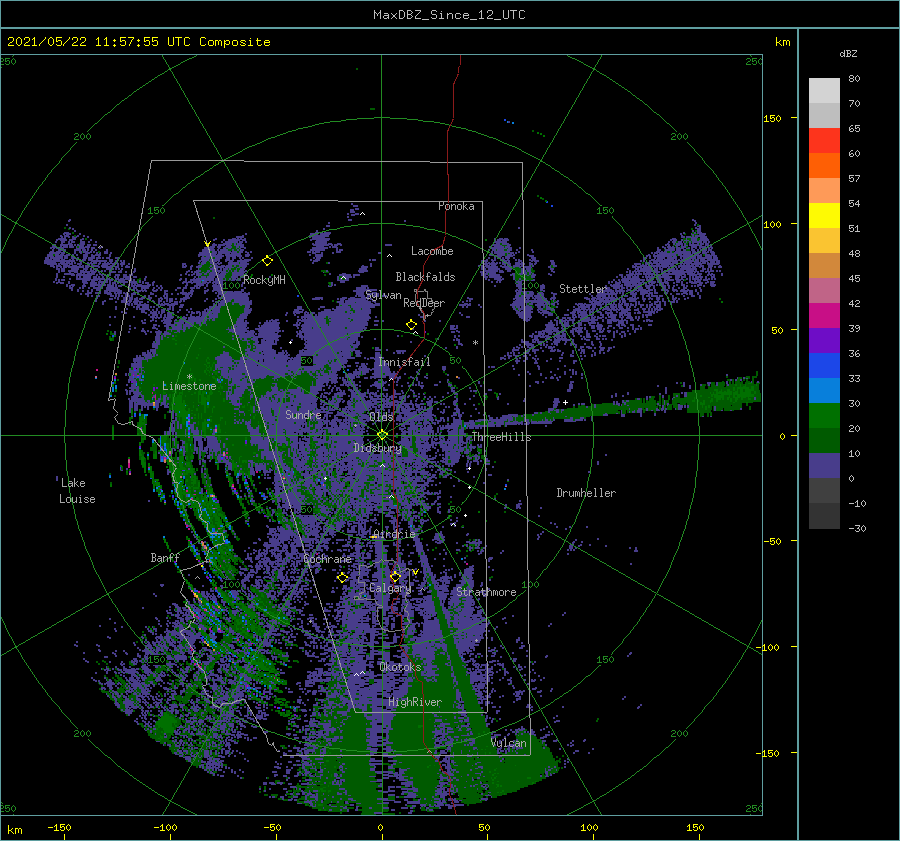
Task: Click the Banff town label
Action: coord(165,557)
